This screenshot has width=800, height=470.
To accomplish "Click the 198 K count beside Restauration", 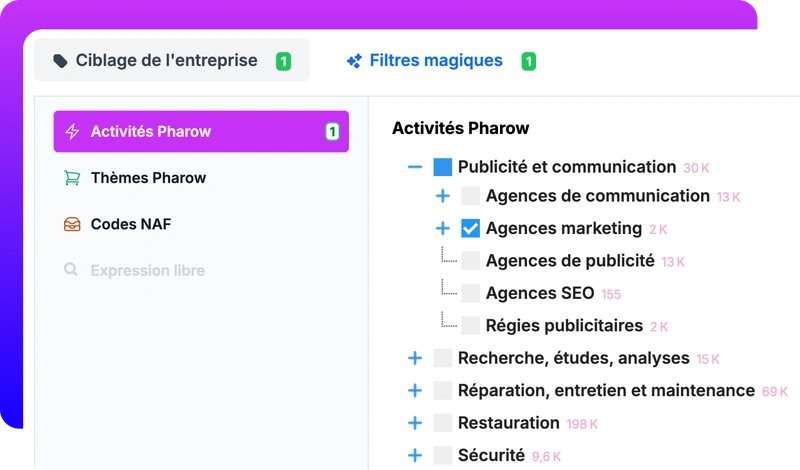I will coord(582,424).
